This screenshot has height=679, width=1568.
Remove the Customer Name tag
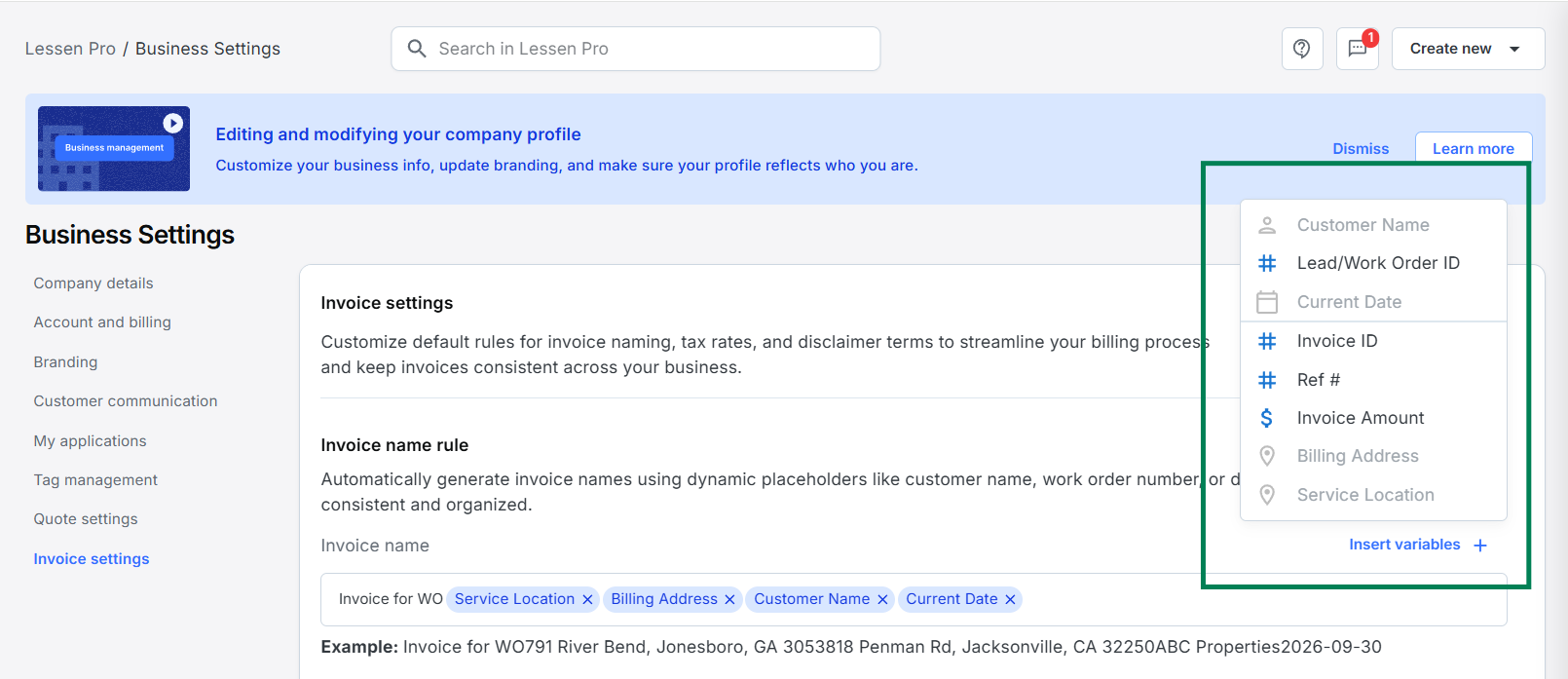pos(882,600)
